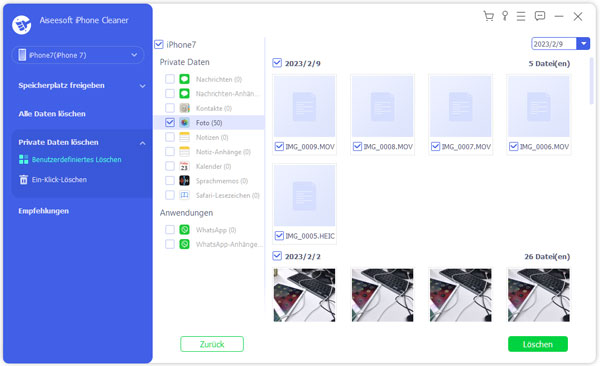Click the Foto photos icon
Viewport: 600px width, 366px height.
[184, 123]
